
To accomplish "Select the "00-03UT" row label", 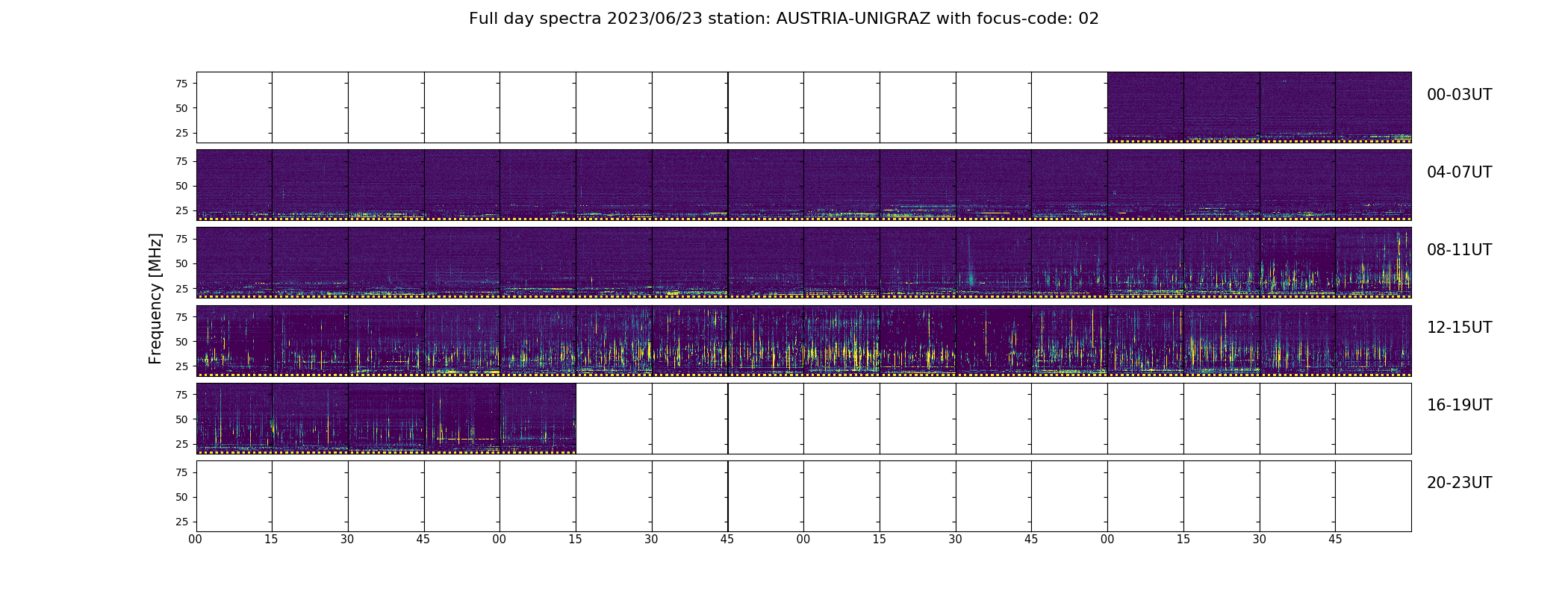I will pos(1459,95).
